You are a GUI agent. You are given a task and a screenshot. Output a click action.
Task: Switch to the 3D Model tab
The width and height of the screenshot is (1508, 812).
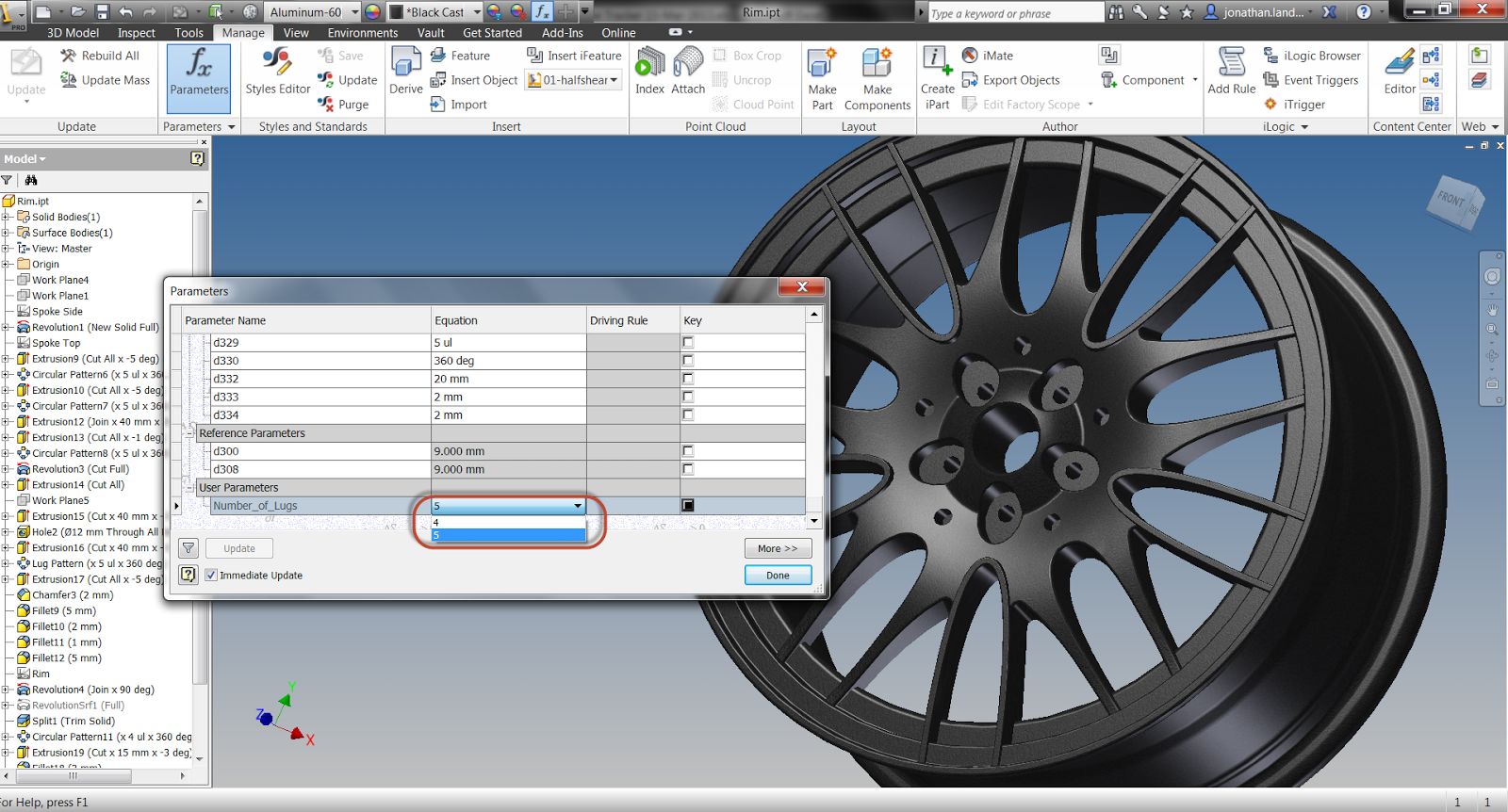point(73,32)
